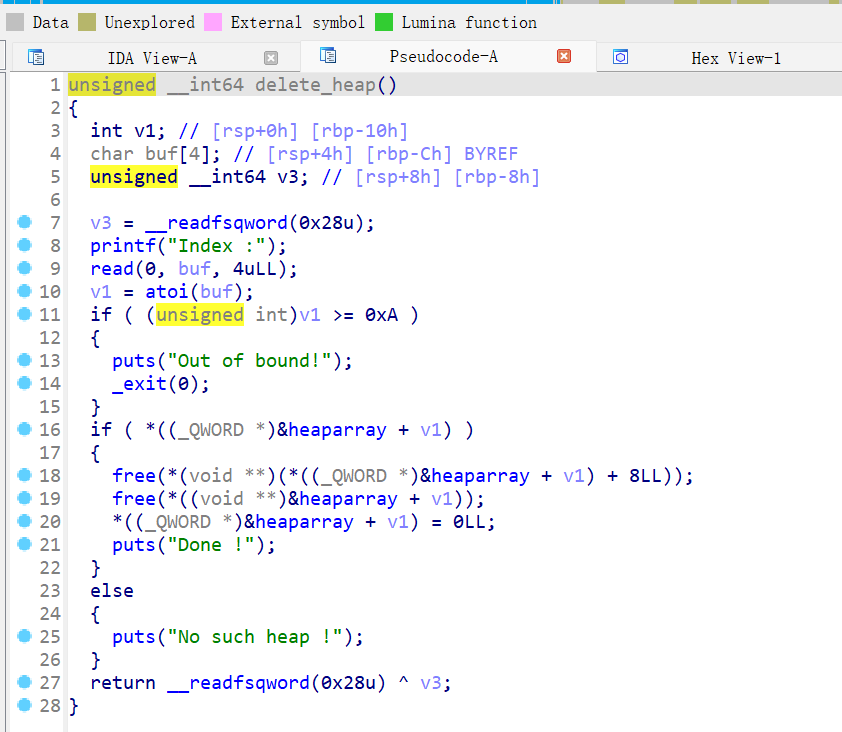The width and height of the screenshot is (842, 732).
Task: Click the Hex View-1 tab icon
Action: pyautogui.click(x=620, y=58)
